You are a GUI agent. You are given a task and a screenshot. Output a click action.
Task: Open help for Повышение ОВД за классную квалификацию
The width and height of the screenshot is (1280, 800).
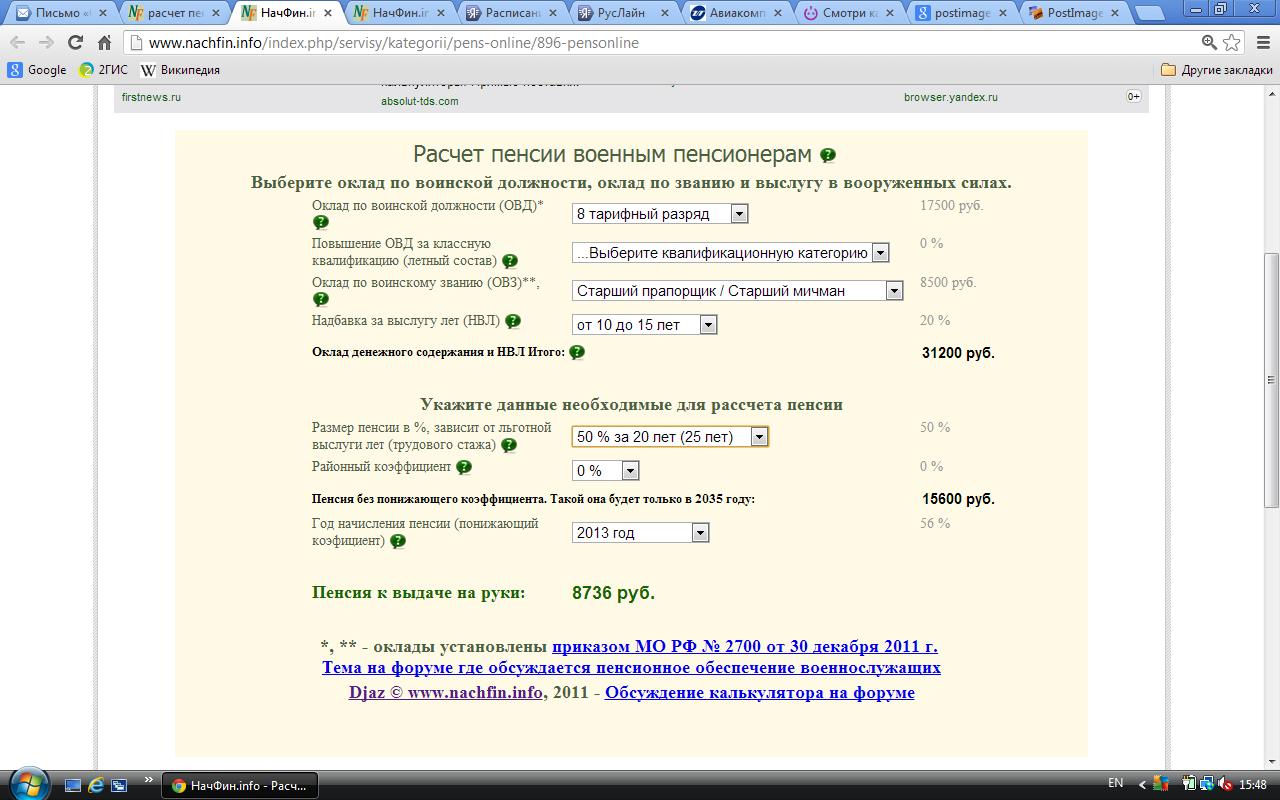click(509, 261)
